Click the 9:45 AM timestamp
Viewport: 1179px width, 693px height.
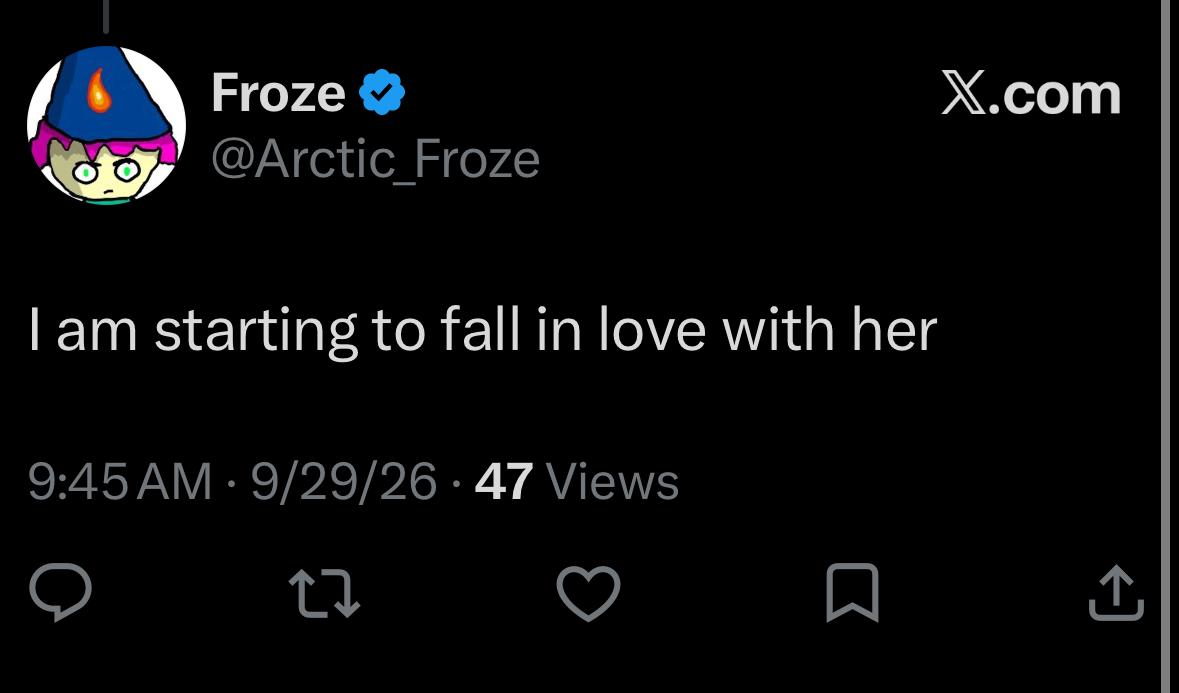point(120,481)
